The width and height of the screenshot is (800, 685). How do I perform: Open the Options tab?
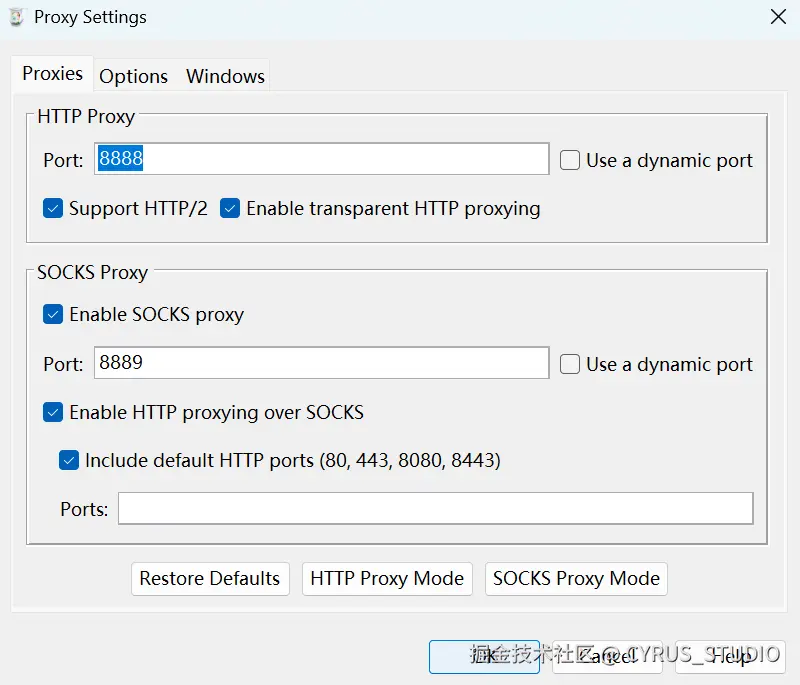(133, 76)
